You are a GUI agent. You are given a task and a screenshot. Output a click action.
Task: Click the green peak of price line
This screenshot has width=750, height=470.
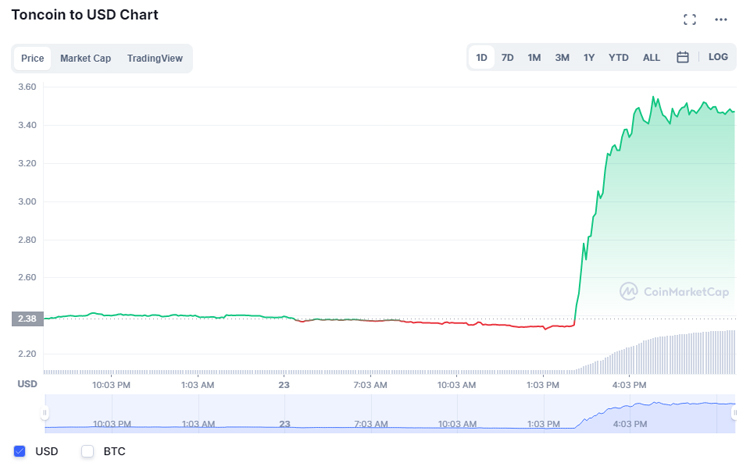click(653, 97)
